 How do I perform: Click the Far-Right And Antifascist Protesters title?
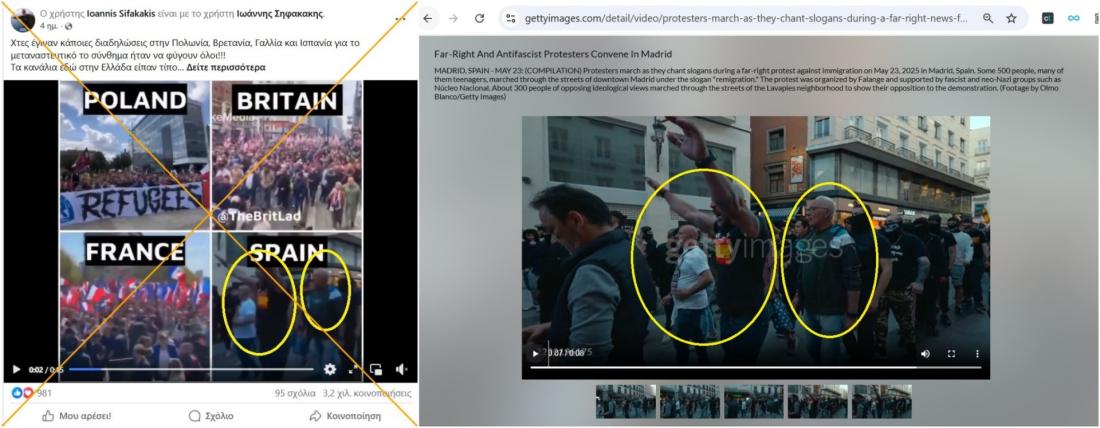(553, 54)
